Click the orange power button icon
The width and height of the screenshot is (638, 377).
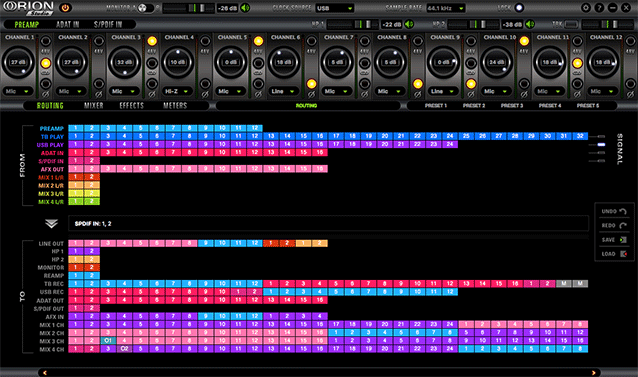click(x=65, y=8)
